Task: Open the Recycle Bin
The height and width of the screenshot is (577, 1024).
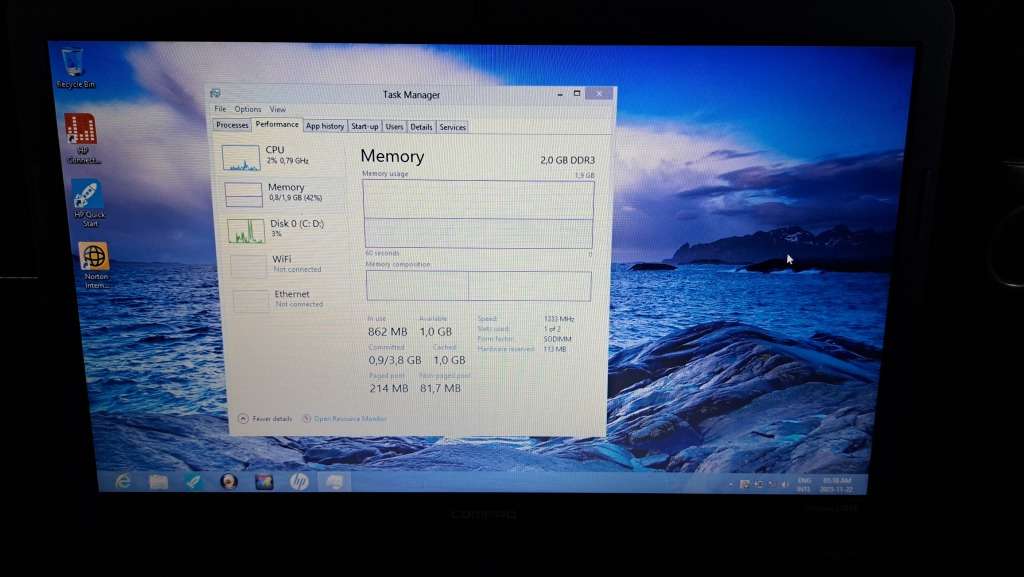Action: [x=72, y=60]
